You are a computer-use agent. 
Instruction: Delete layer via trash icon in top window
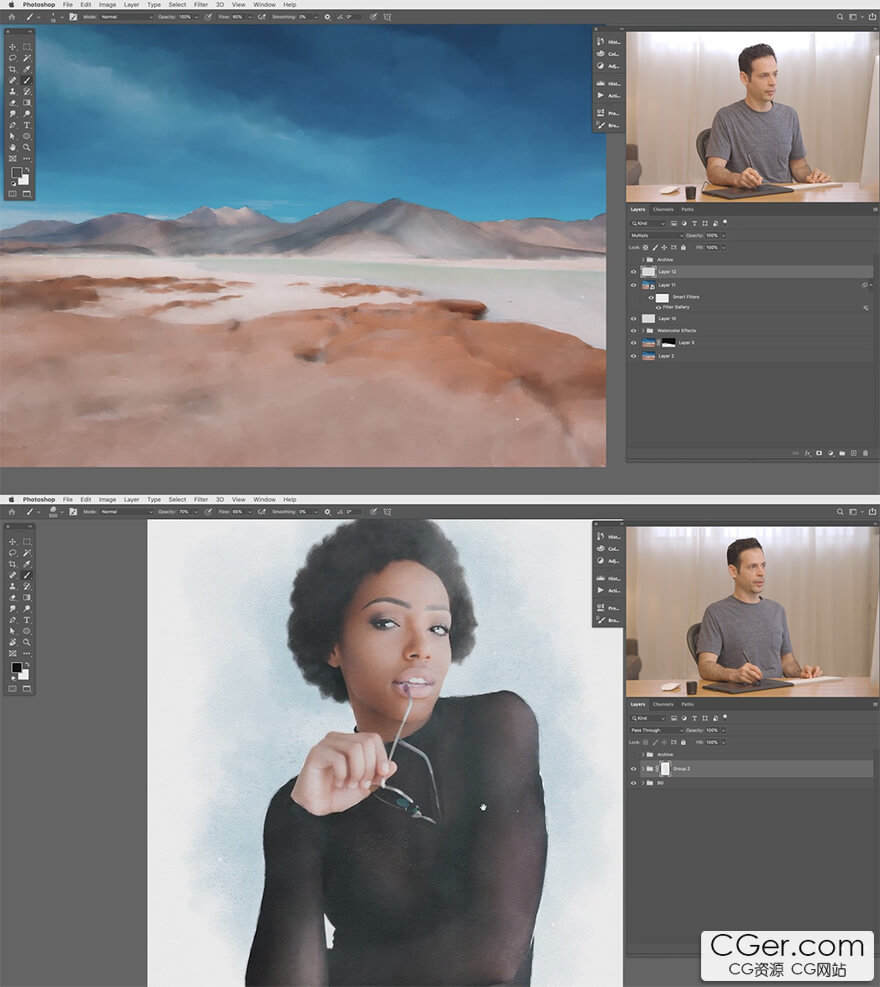(866, 453)
